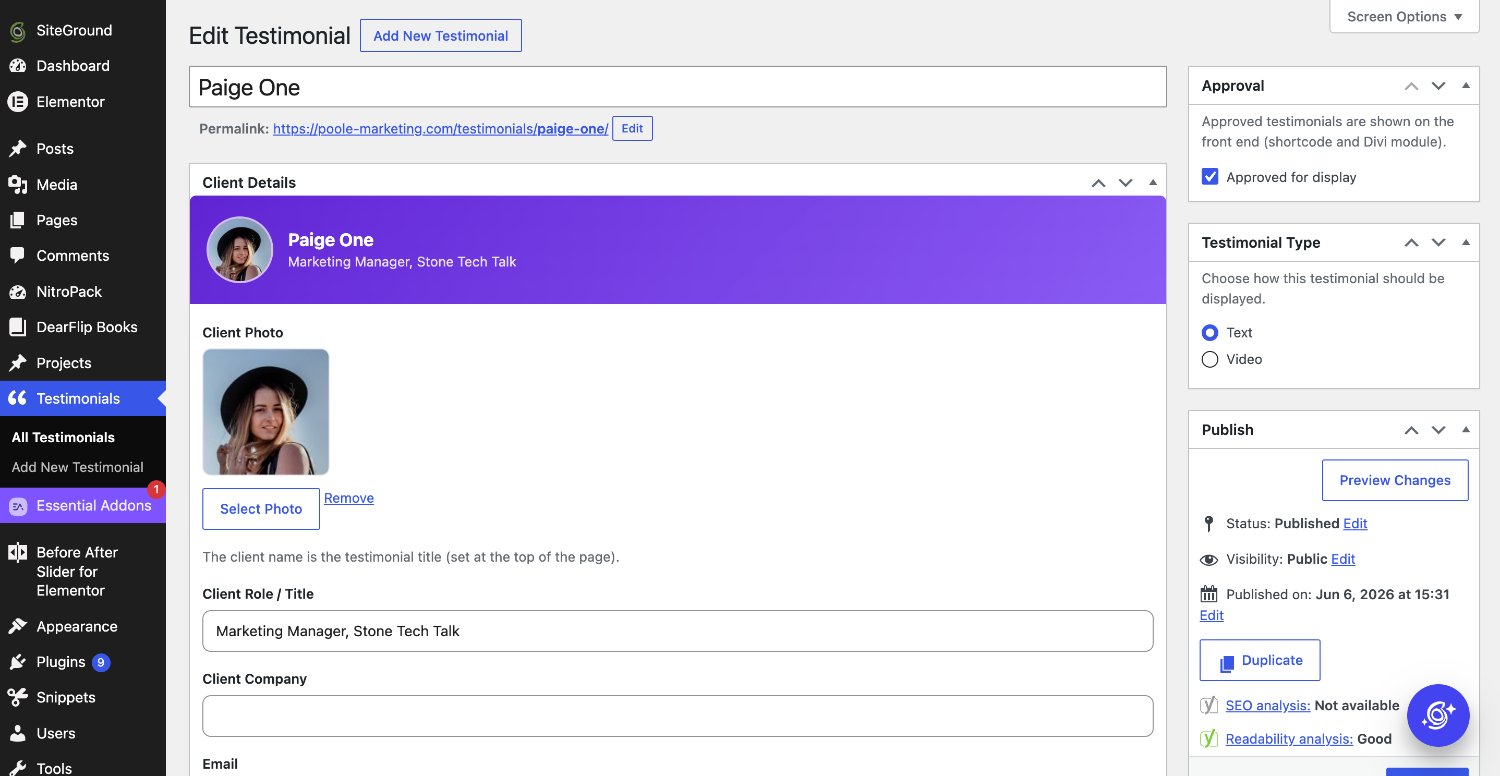The width and height of the screenshot is (1500, 776).
Task: Open the Pages menu
Action: point(57,220)
